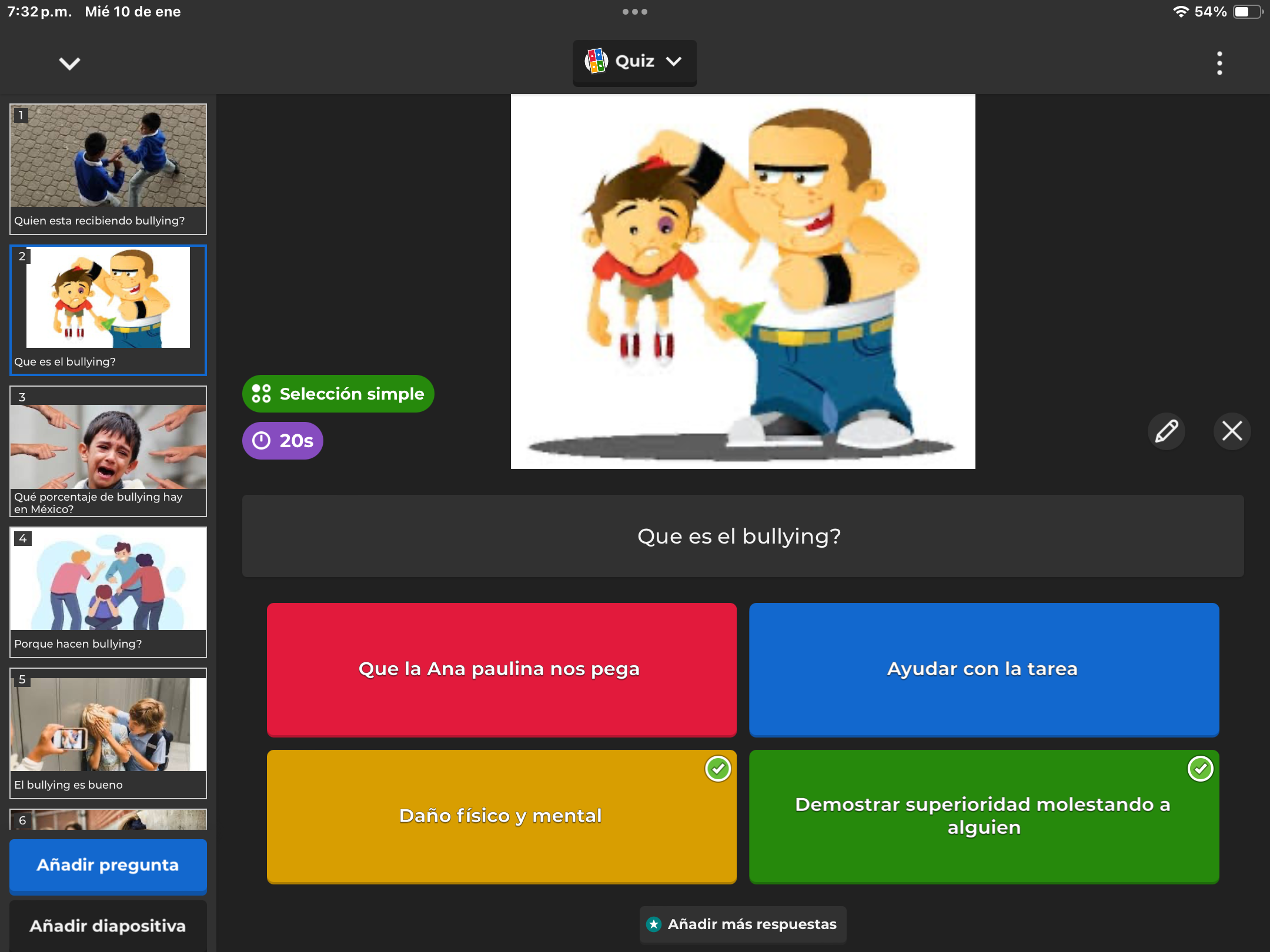Tap the pencil edit image icon
Viewport: 1270px width, 952px height.
[1167, 431]
